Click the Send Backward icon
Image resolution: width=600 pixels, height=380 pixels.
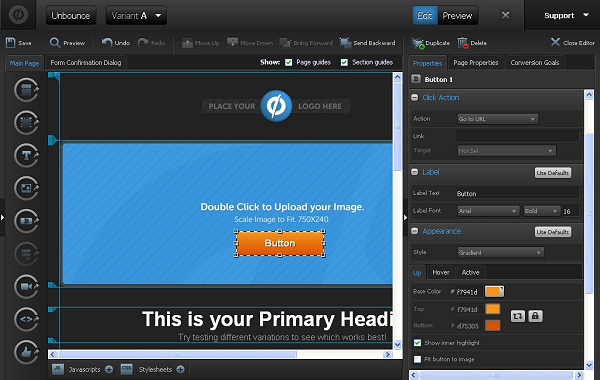pyautogui.click(x=345, y=42)
